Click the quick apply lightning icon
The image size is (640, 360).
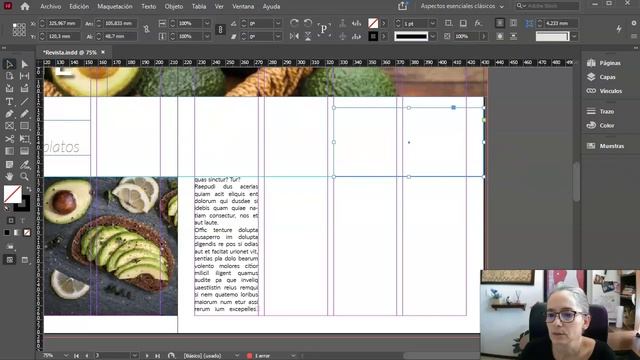619,29
